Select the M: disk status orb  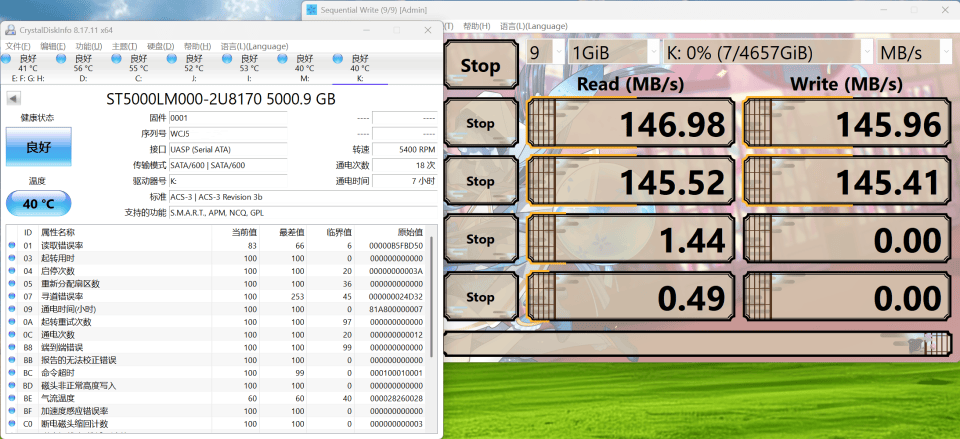click(282, 58)
